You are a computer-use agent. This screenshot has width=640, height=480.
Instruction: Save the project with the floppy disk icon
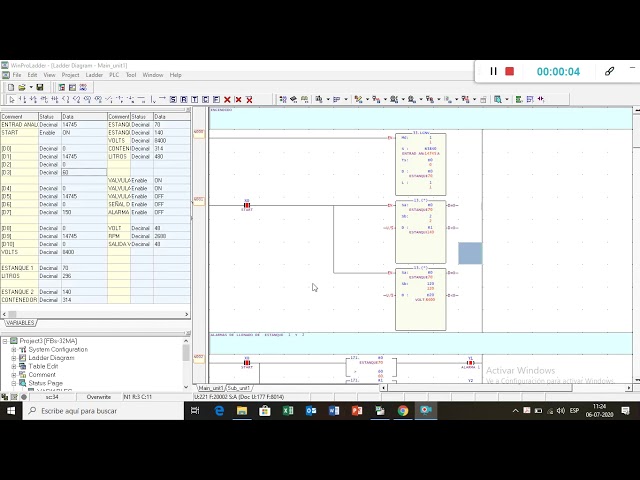(x=40, y=87)
